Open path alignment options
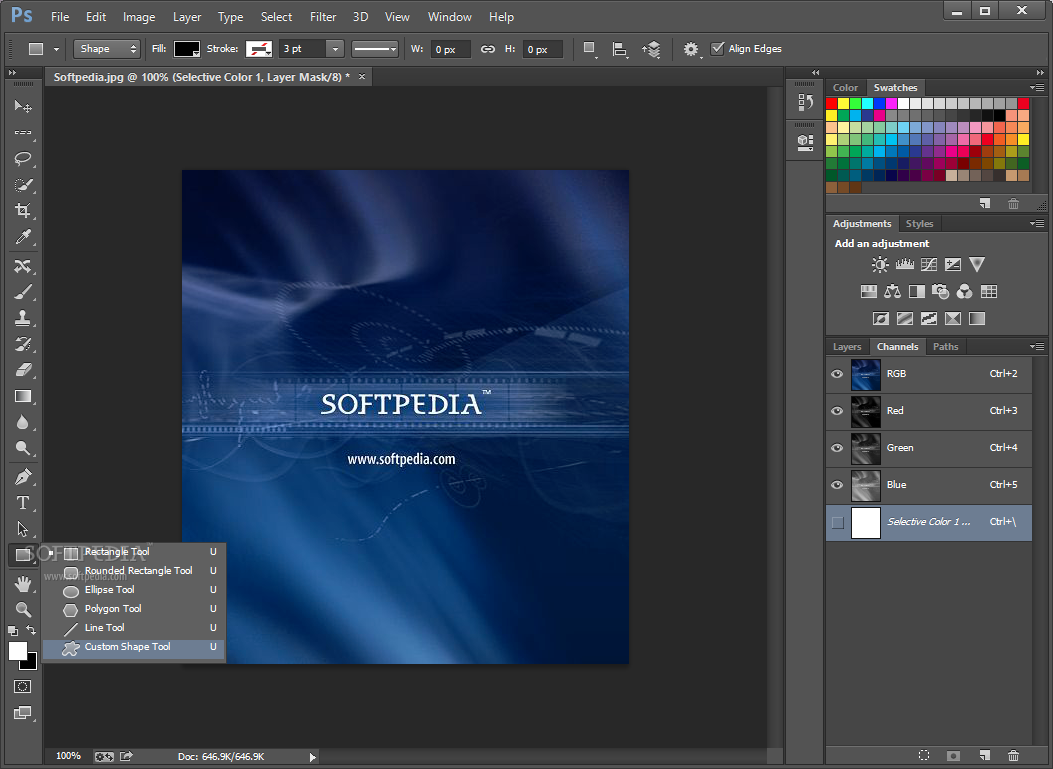The image size is (1053, 769). (x=621, y=49)
